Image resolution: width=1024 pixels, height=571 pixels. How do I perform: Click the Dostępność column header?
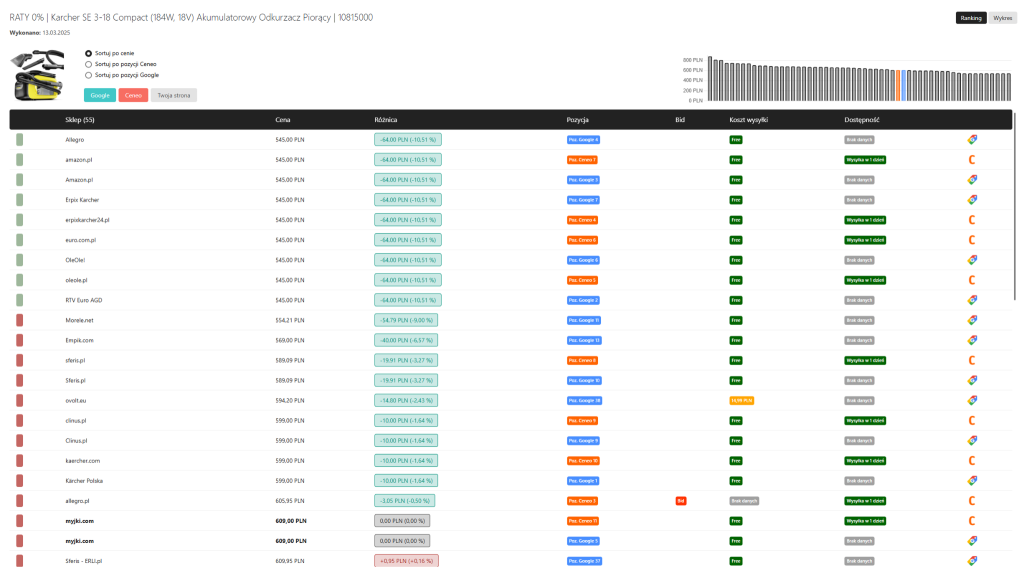coord(861,120)
